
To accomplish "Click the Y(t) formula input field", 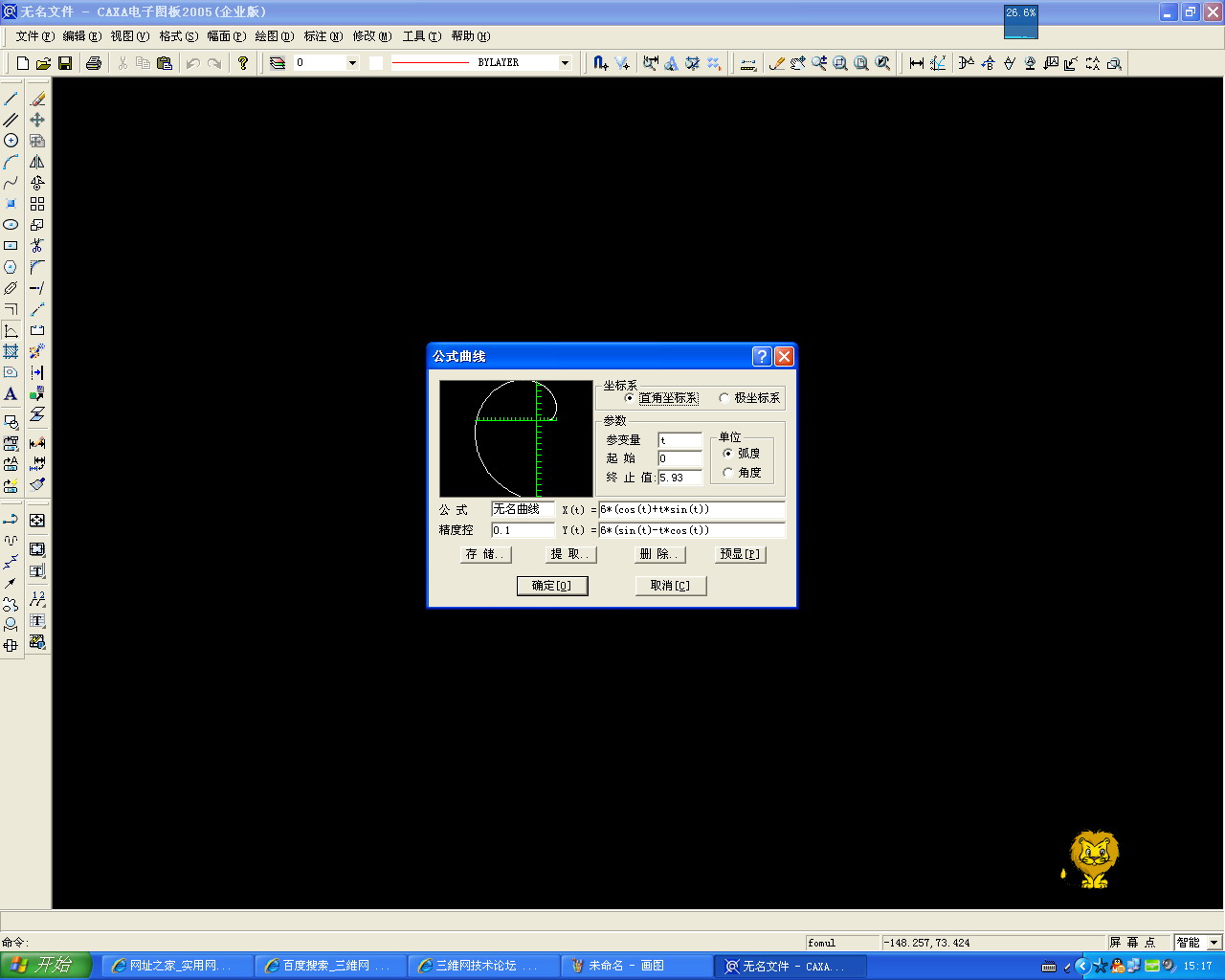I will [x=692, y=530].
